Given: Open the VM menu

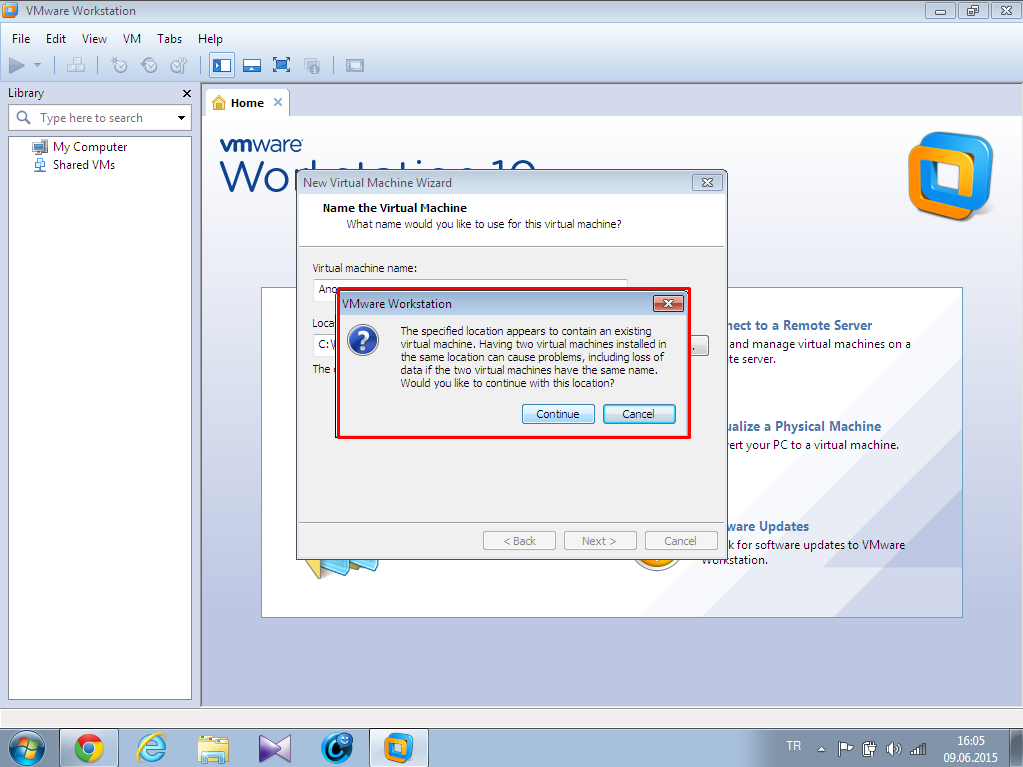Looking at the screenshot, I should (x=132, y=38).
